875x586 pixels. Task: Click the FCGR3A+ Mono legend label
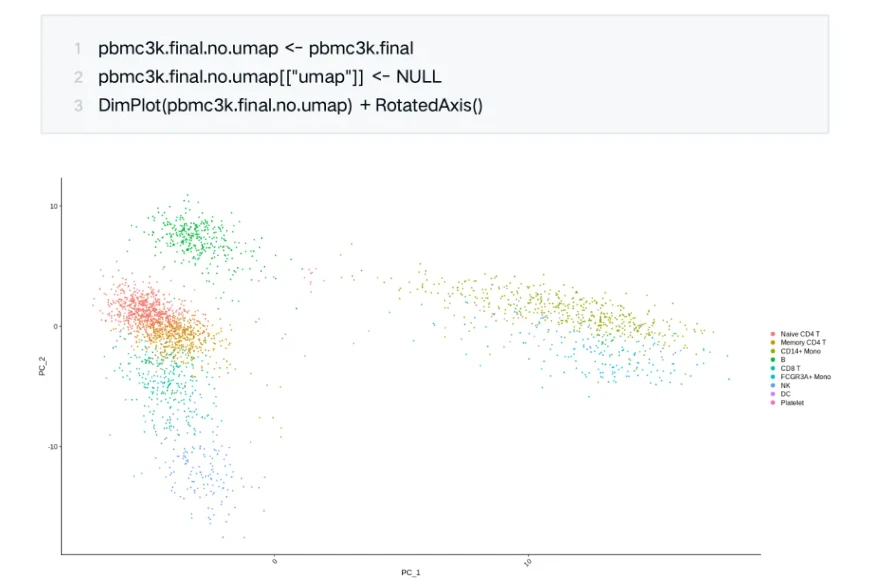(806, 377)
